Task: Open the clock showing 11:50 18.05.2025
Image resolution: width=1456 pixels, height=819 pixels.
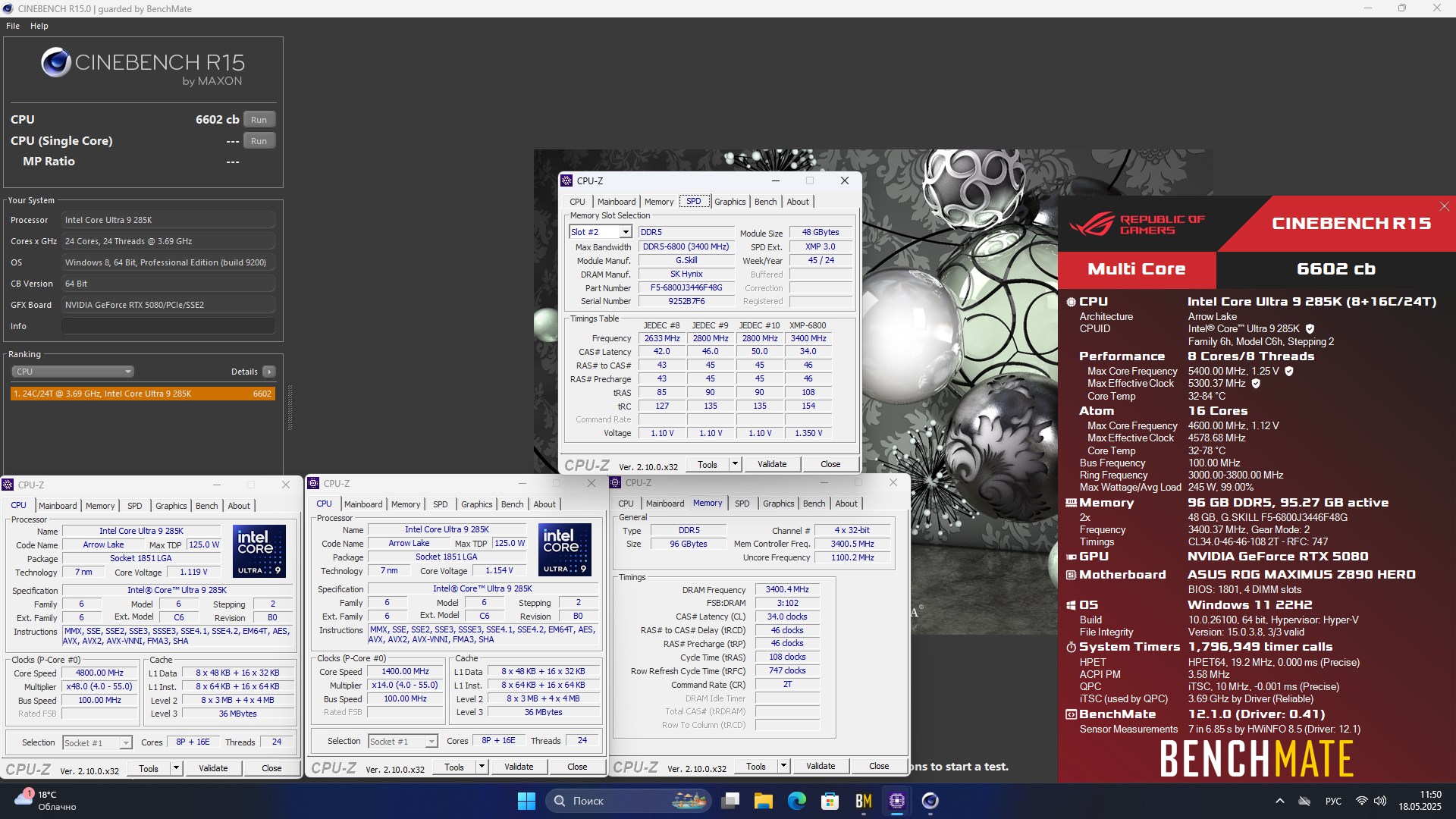Action: [x=1420, y=801]
